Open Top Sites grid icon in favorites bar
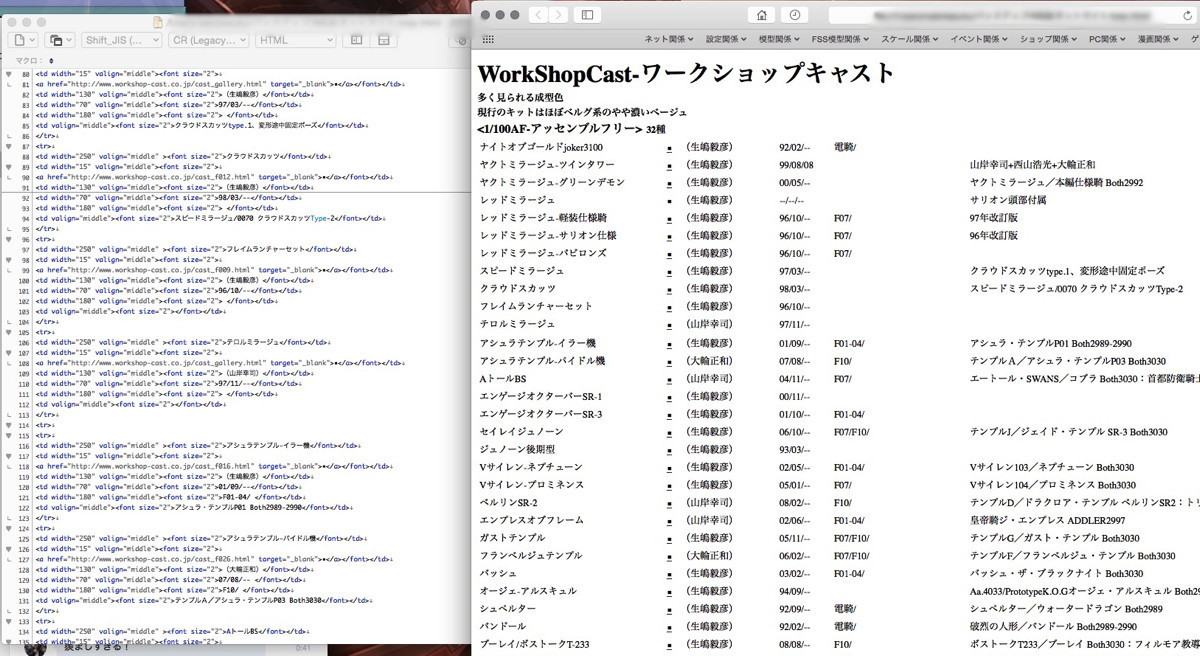This screenshot has width=1200, height=656. [x=488, y=39]
